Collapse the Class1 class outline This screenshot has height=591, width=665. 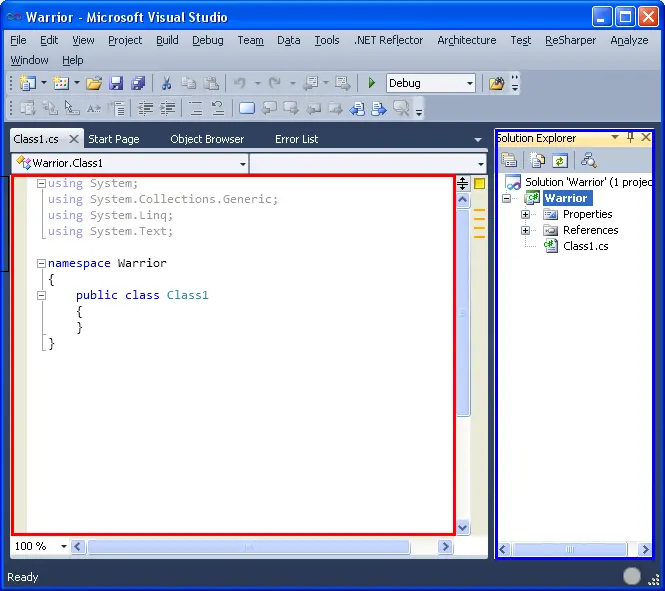click(x=41, y=295)
